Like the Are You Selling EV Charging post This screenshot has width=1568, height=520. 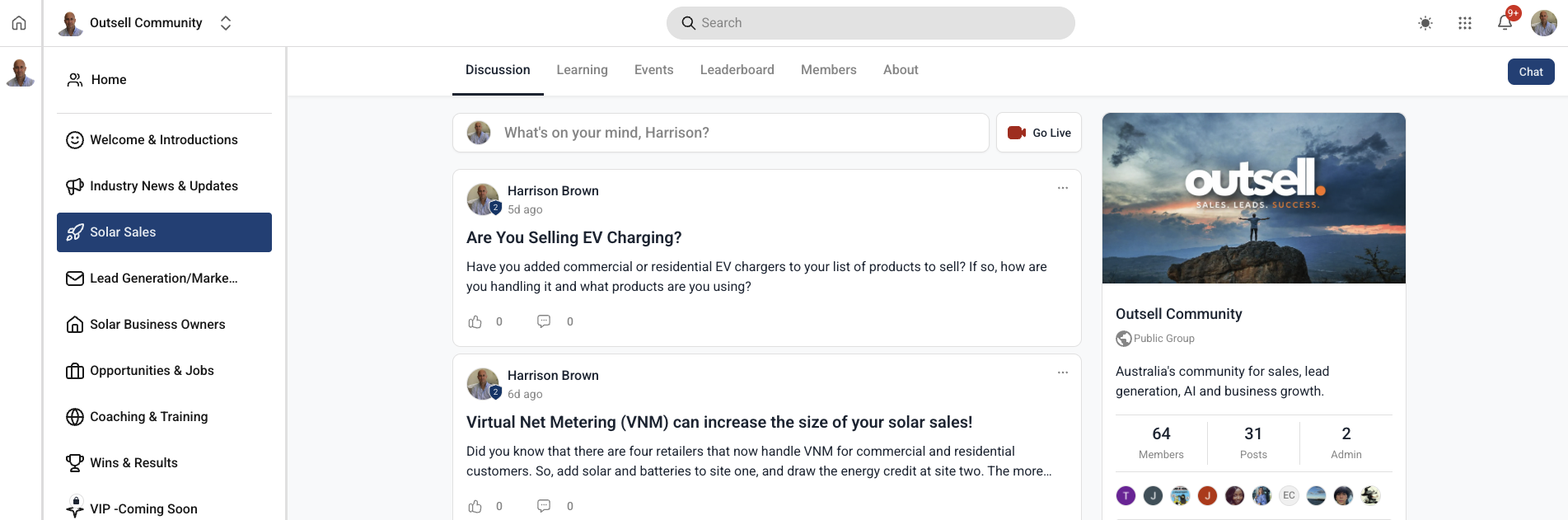pos(475,321)
